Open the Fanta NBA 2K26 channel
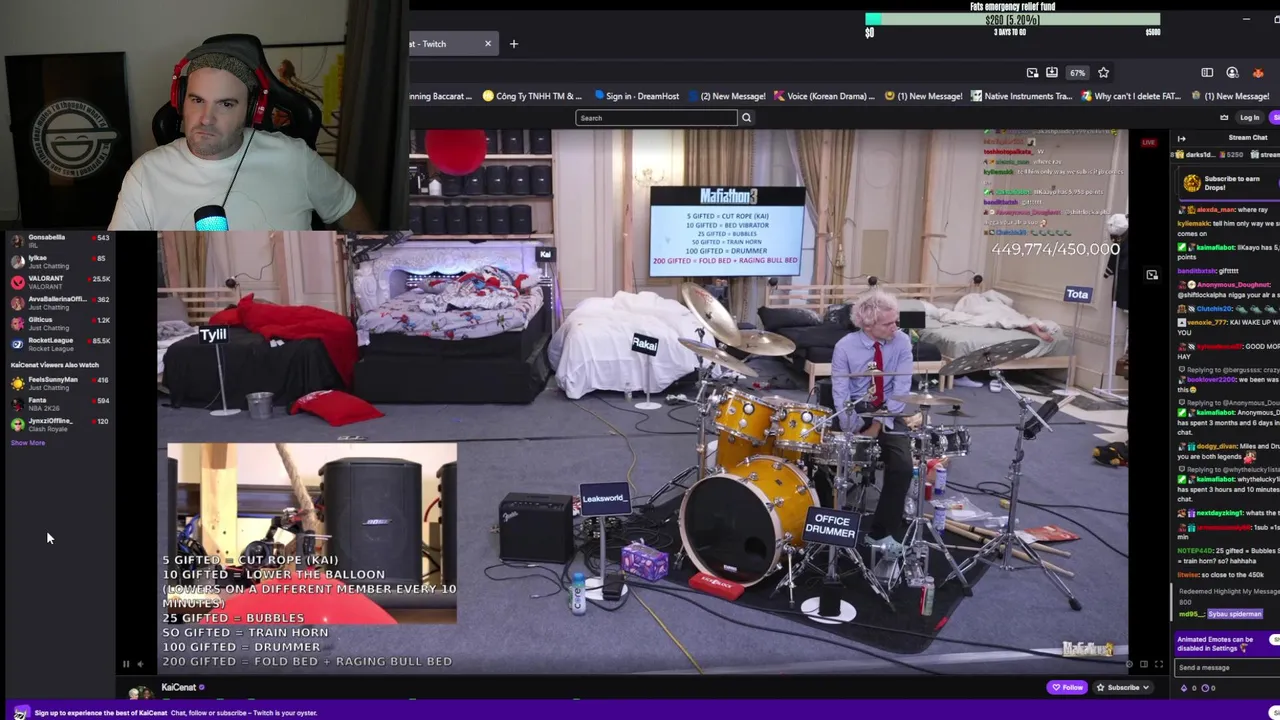The height and width of the screenshot is (720, 1280). [60, 404]
